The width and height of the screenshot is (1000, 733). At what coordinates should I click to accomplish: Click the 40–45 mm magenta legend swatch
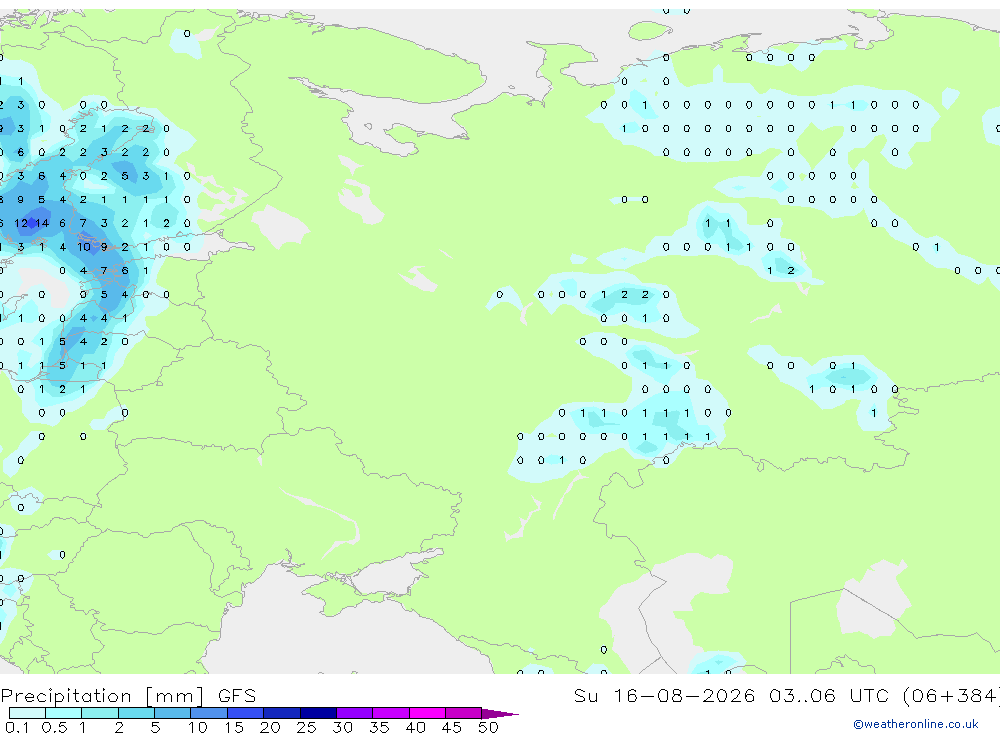[427, 713]
